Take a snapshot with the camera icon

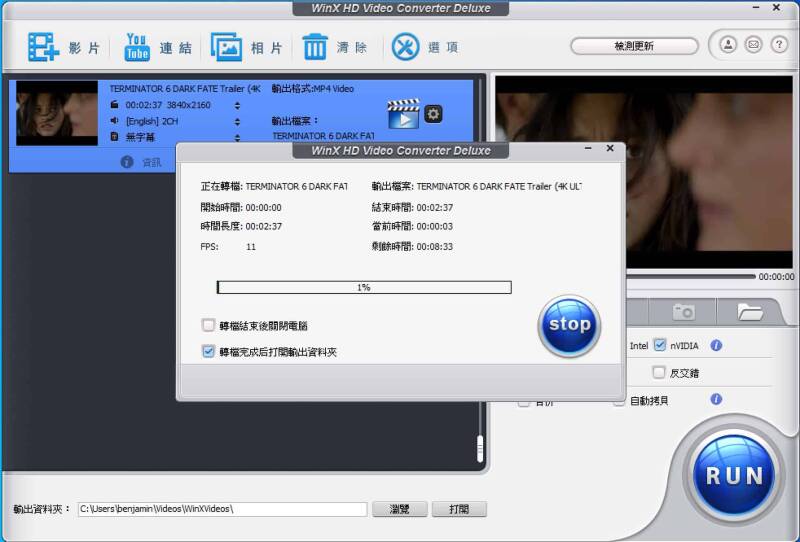[683, 311]
